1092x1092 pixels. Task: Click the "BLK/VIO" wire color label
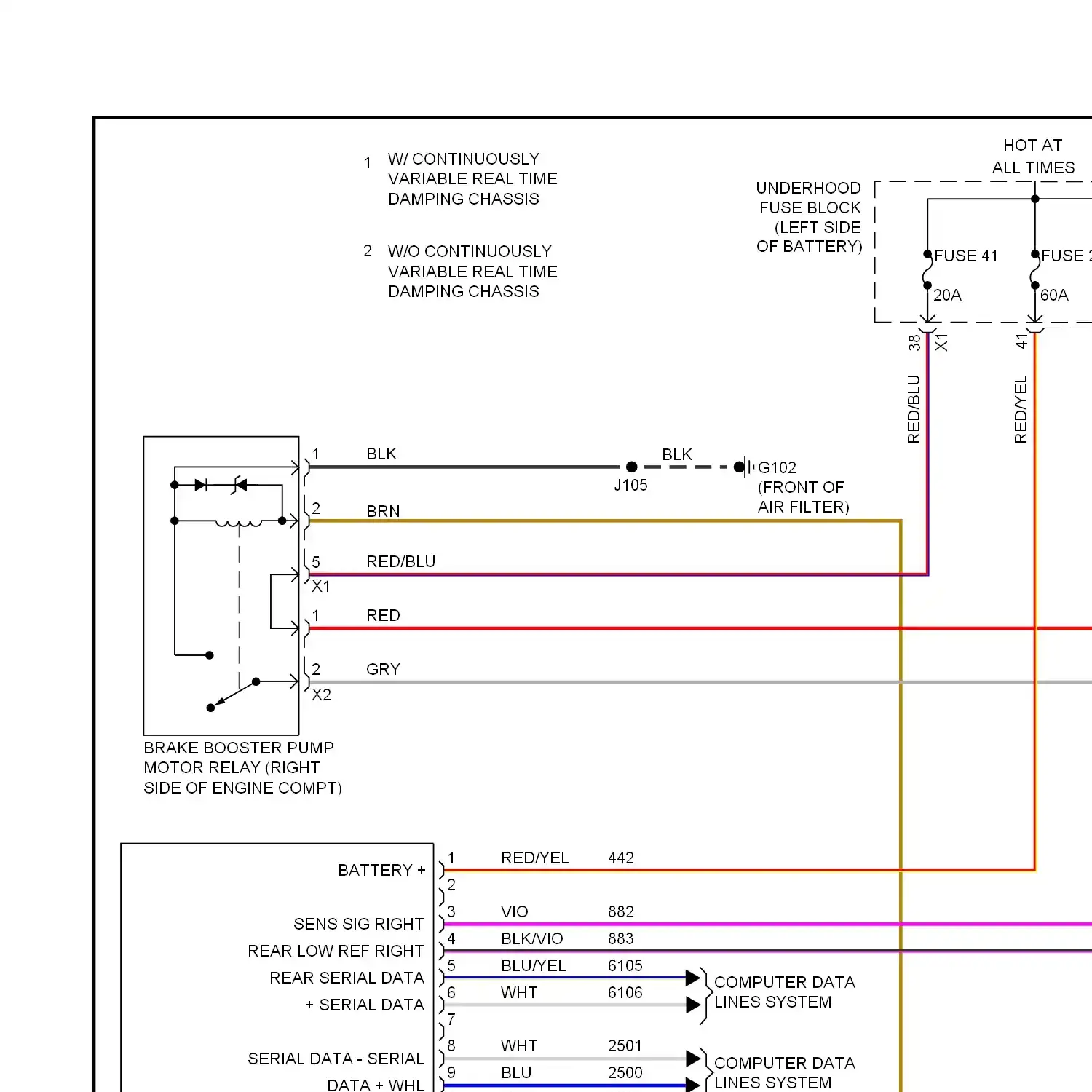pyautogui.click(x=531, y=938)
